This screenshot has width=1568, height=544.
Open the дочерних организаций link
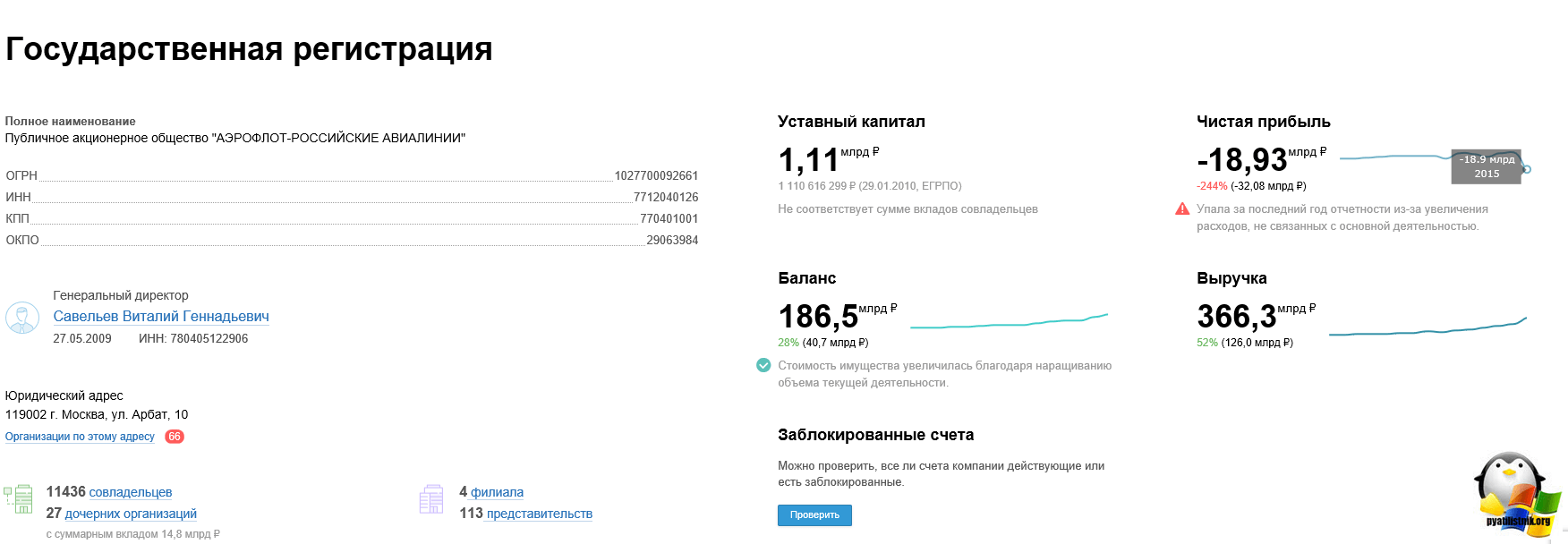click(x=131, y=514)
